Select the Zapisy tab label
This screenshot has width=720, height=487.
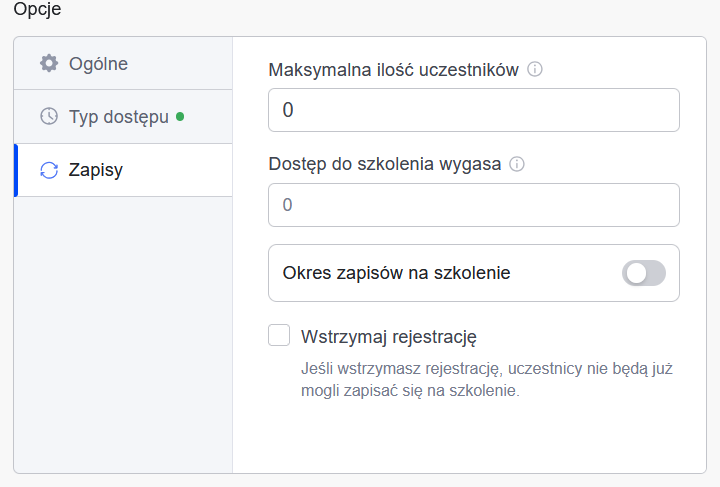point(96,170)
